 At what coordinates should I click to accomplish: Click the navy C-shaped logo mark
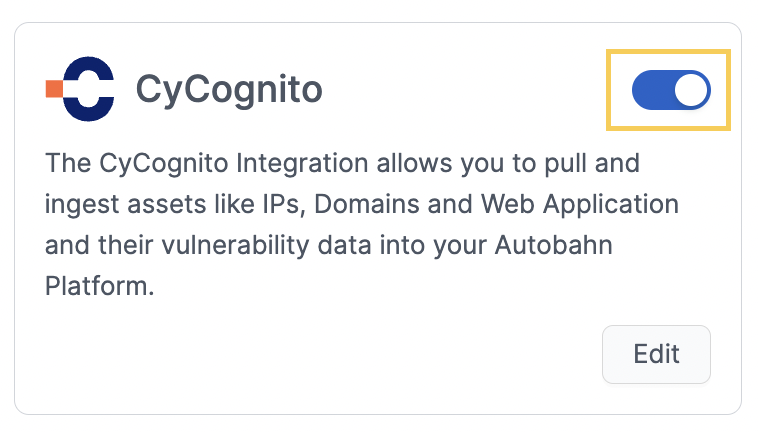click(x=89, y=89)
